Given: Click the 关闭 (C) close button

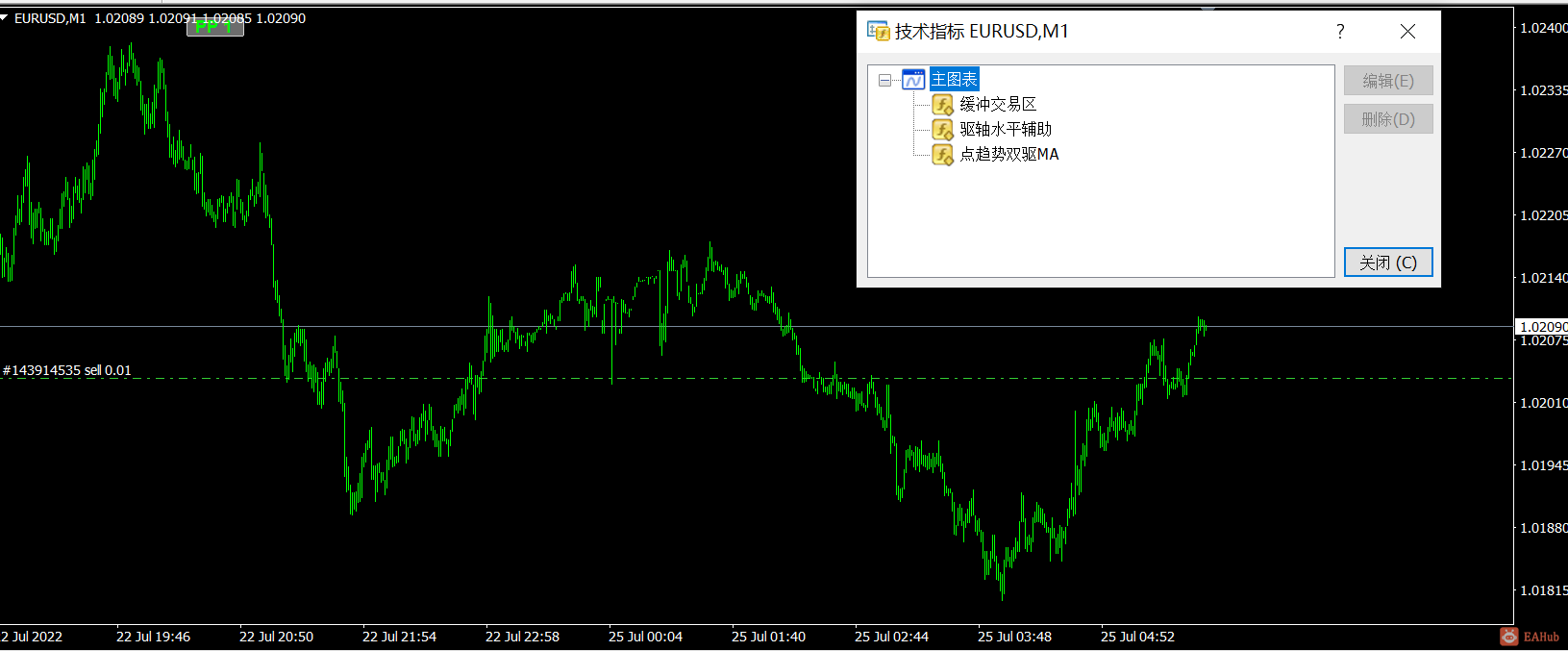Looking at the screenshot, I should 1388,263.
